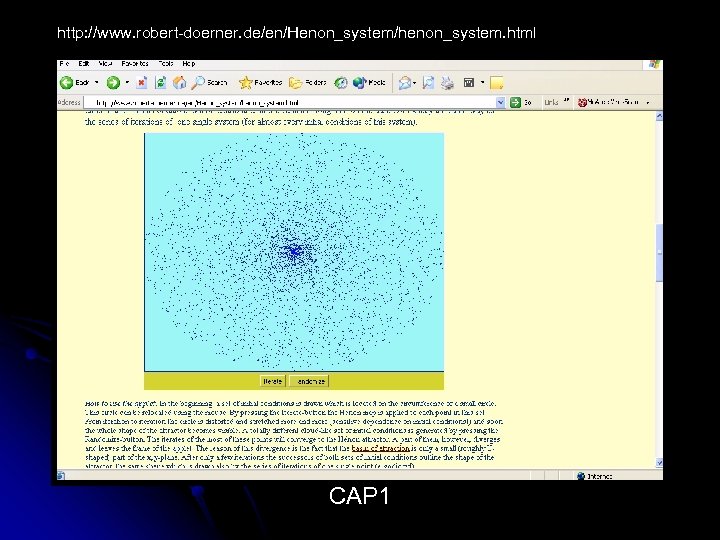Open the Help menu
The image size is (720, 540).
point(189,63)
